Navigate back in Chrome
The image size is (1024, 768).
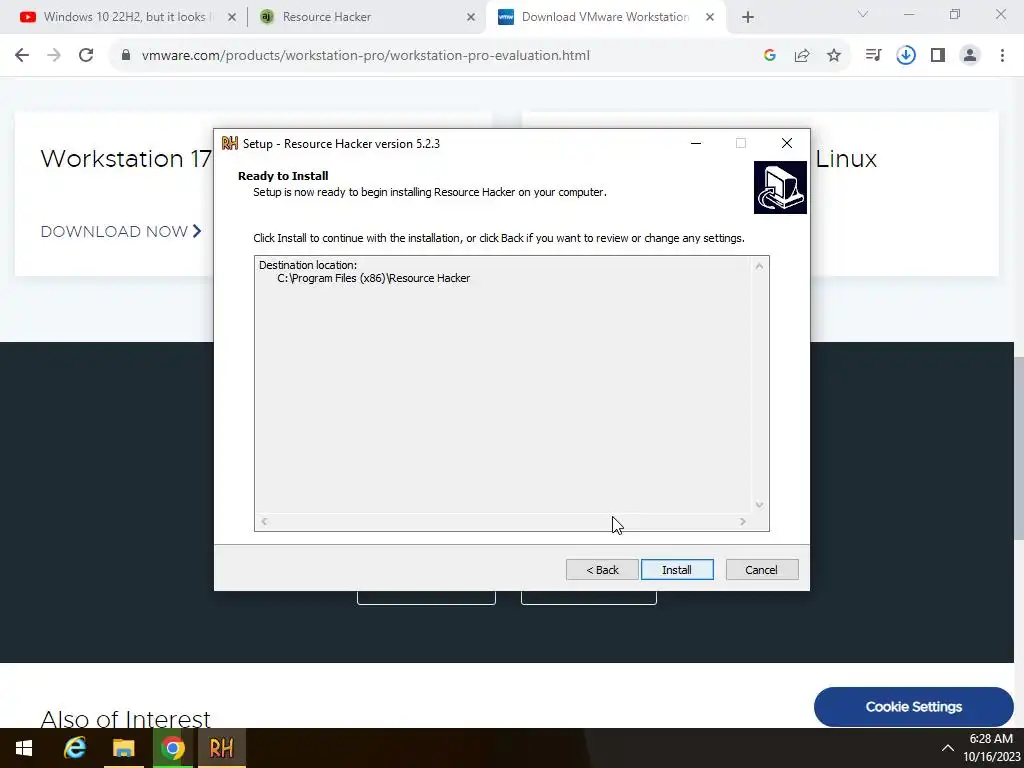coord(22,56)
